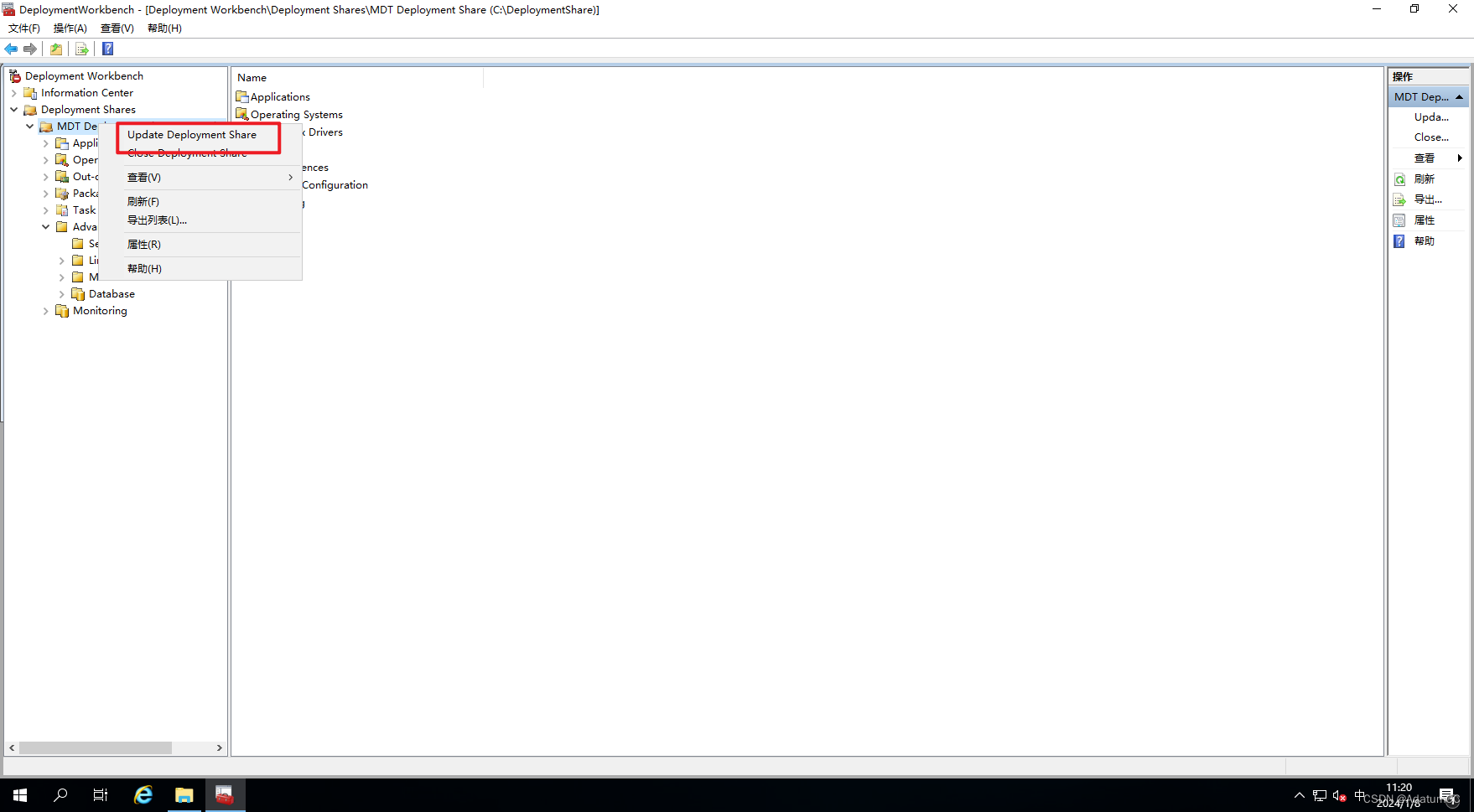Viewport: 1474px width, 812px height.
Task: Select the Appli... node in the tree
Action: [85, 143]
